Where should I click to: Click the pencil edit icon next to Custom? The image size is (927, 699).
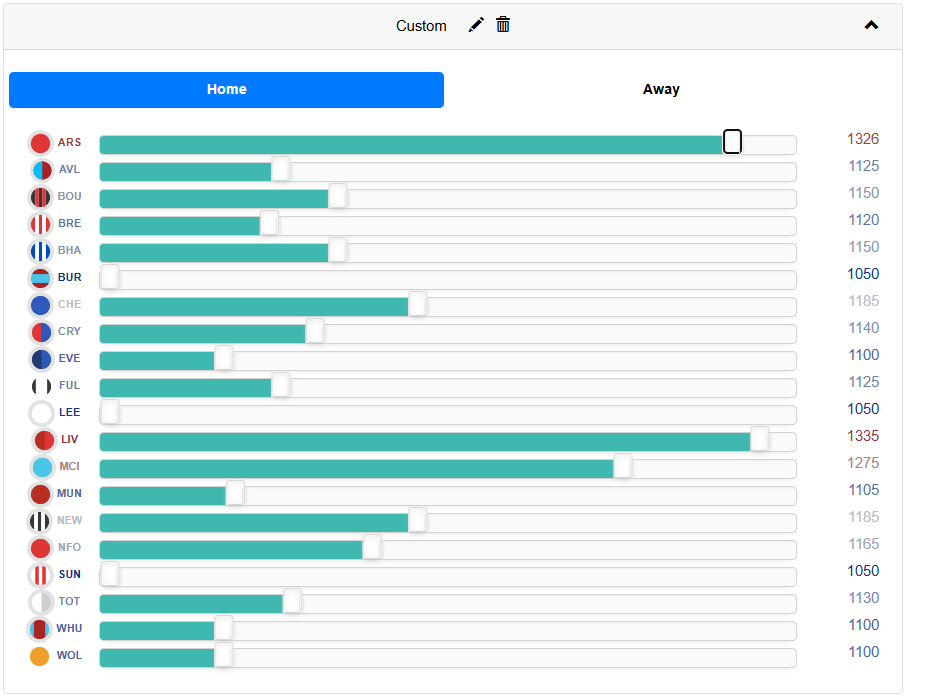[x=476, y=25]
